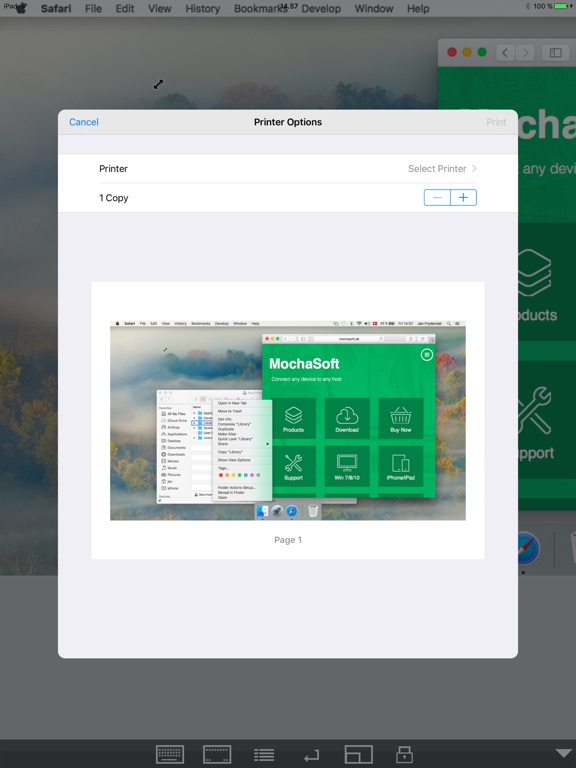This screenshot has height=768, width=576.
Task: Open the Window menu
Action: tap(374, 8)
